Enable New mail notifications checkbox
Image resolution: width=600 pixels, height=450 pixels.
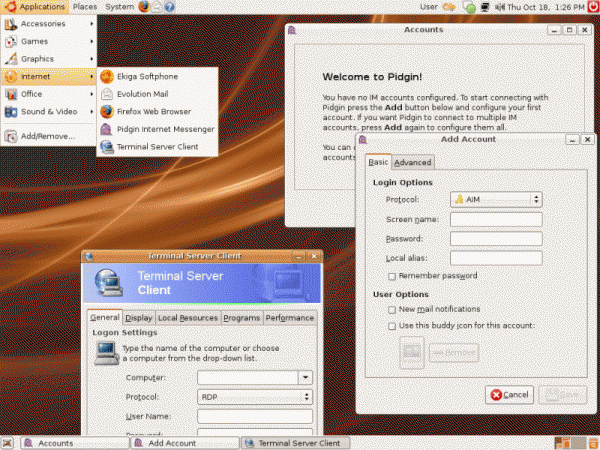coord(392,310)
